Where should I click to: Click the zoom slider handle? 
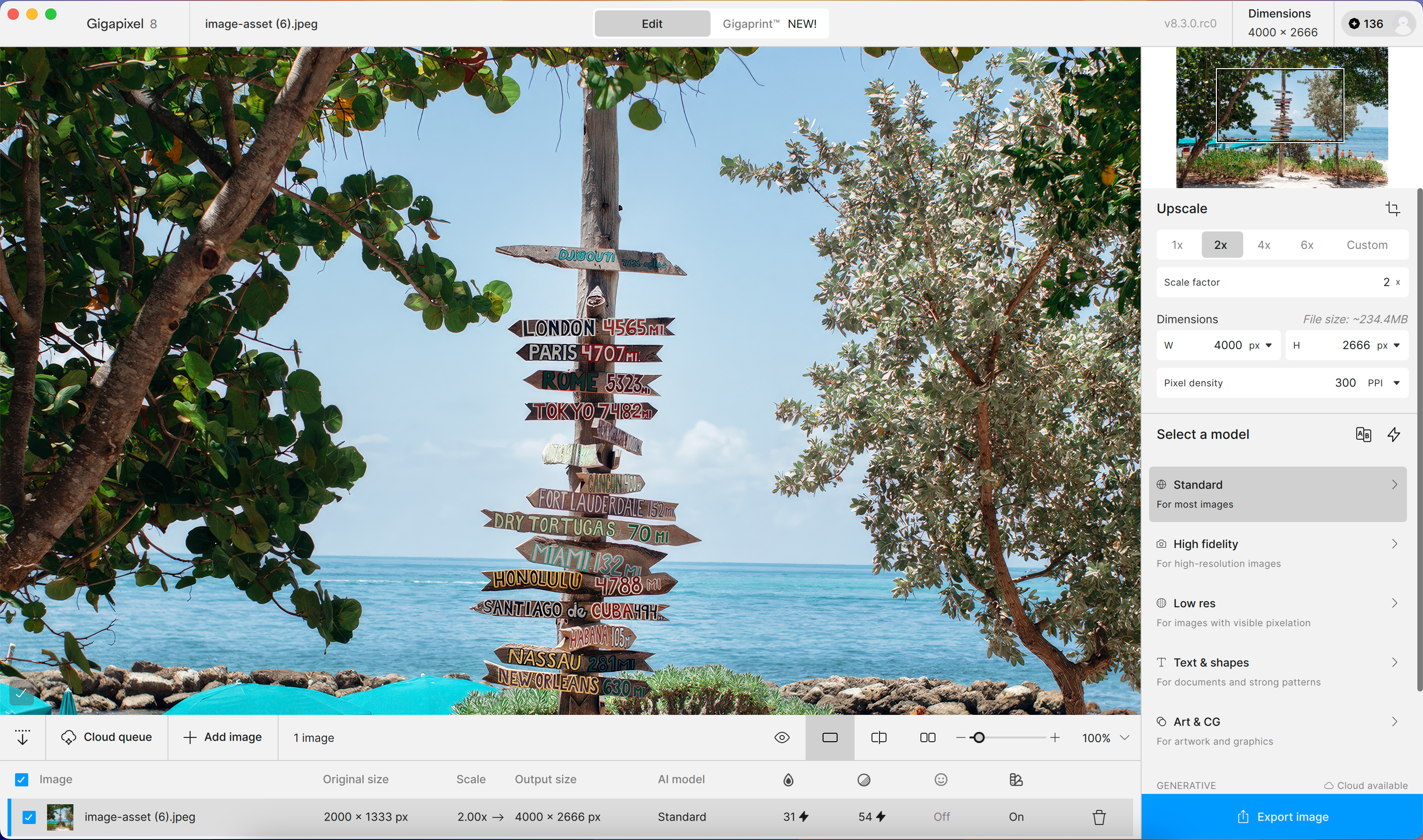(978, 737)
